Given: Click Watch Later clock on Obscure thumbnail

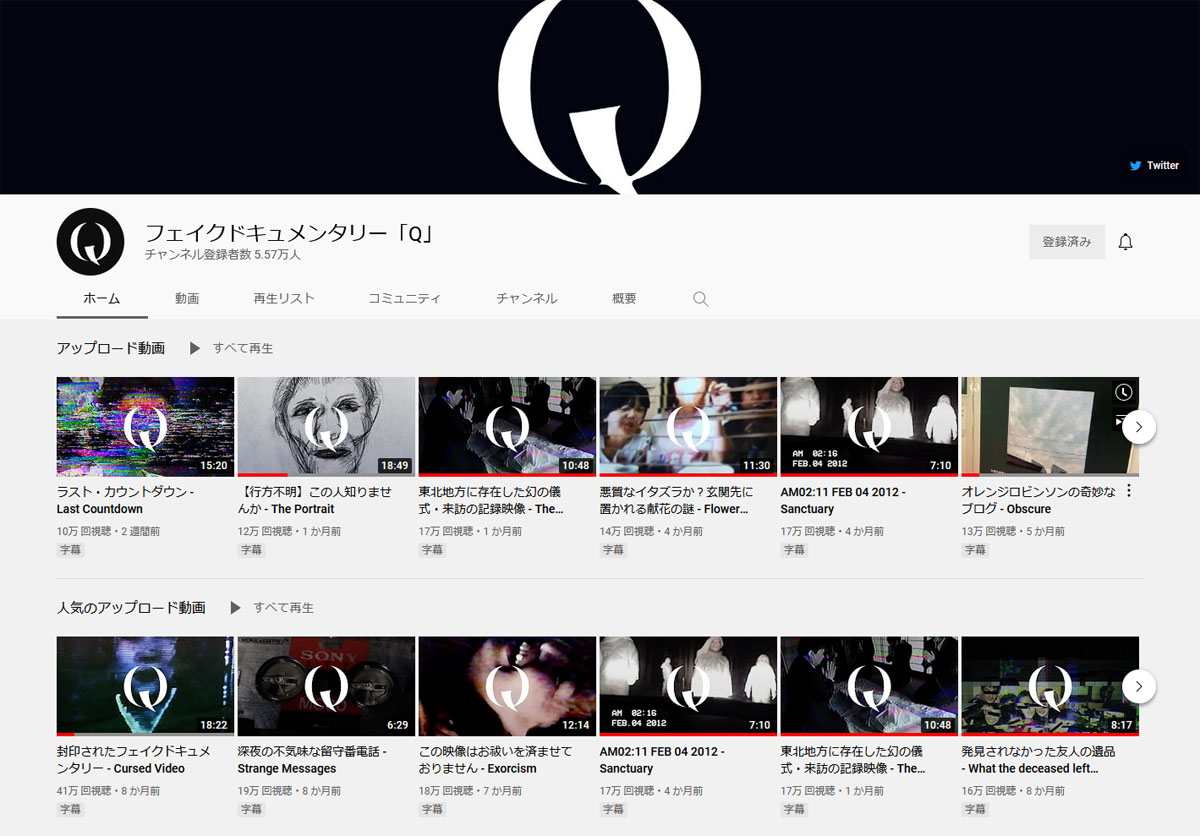Looking at the screenshot, I should click(x=1124, y=392).
